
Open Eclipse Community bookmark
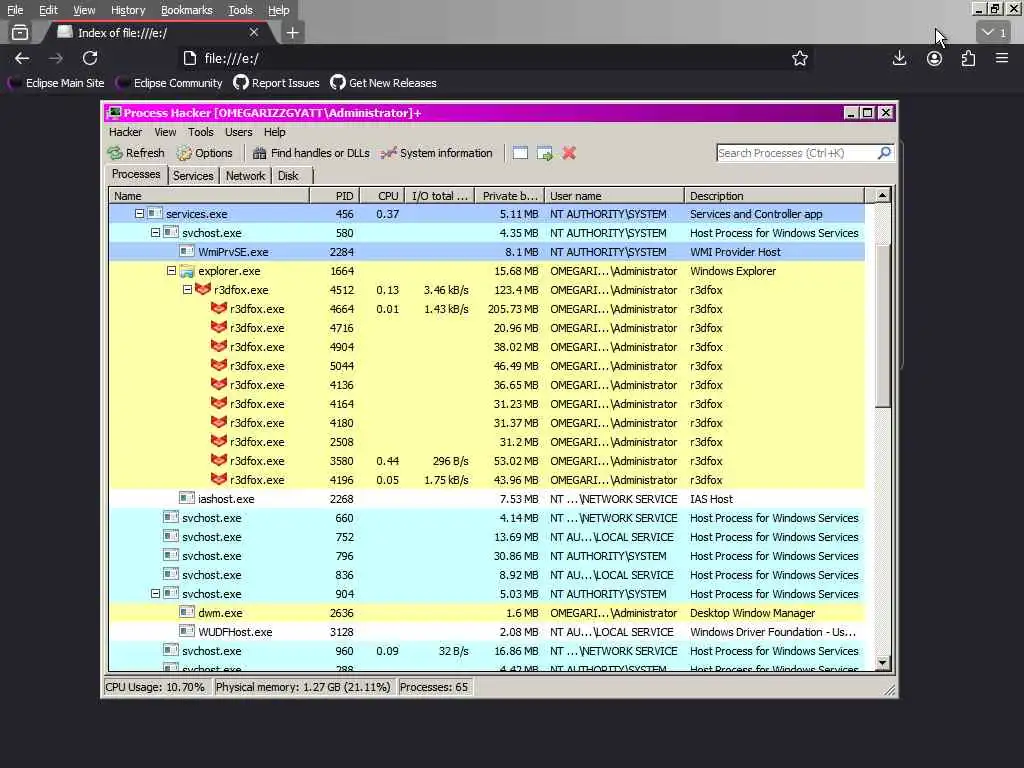(x=169, y=83)
